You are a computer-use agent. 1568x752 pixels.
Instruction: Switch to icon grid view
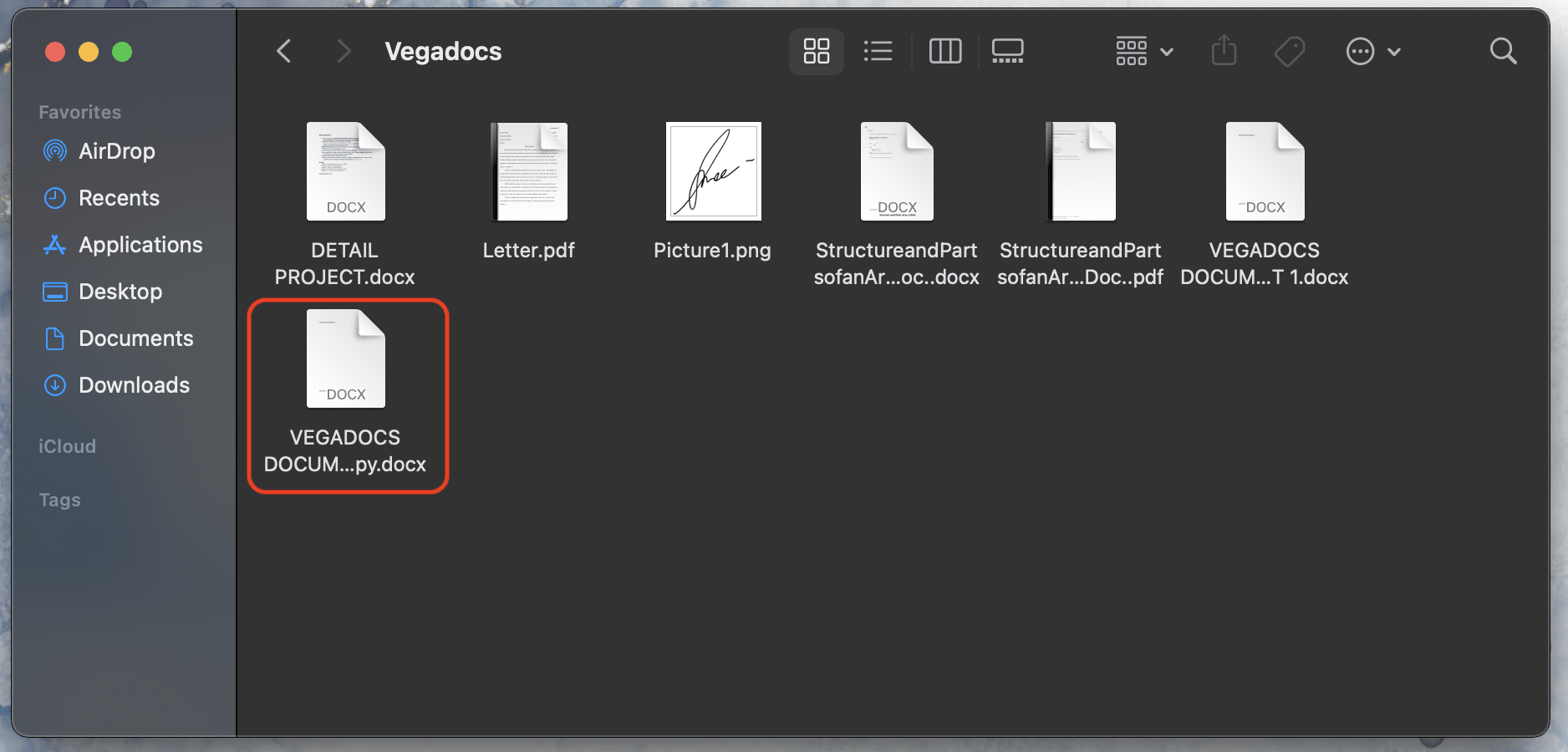click(816, 52)
